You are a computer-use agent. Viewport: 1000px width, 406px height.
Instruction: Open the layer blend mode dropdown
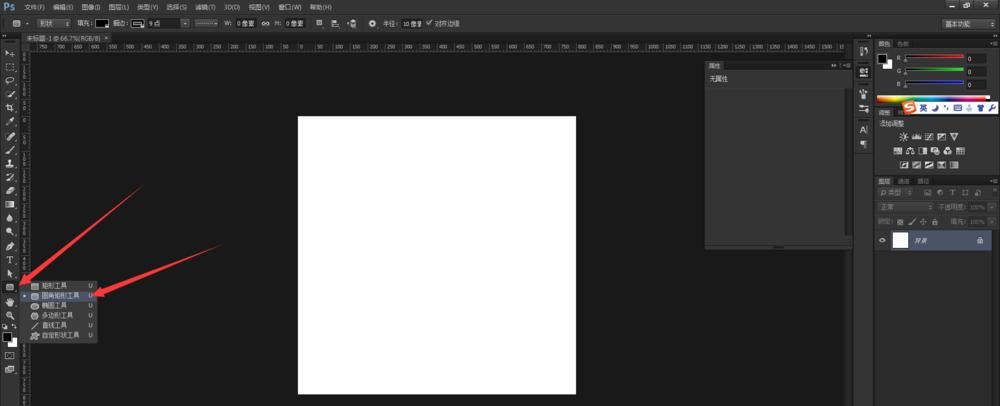[x=907, y=207]
